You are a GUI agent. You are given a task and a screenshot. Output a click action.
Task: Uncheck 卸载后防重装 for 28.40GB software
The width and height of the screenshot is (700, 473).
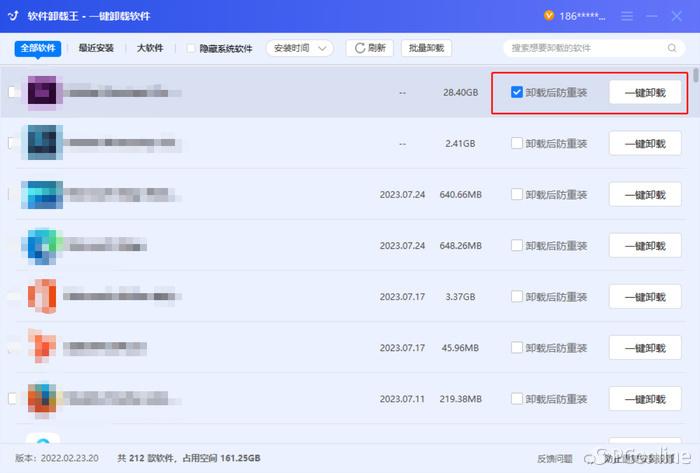[x=517, y=92]
